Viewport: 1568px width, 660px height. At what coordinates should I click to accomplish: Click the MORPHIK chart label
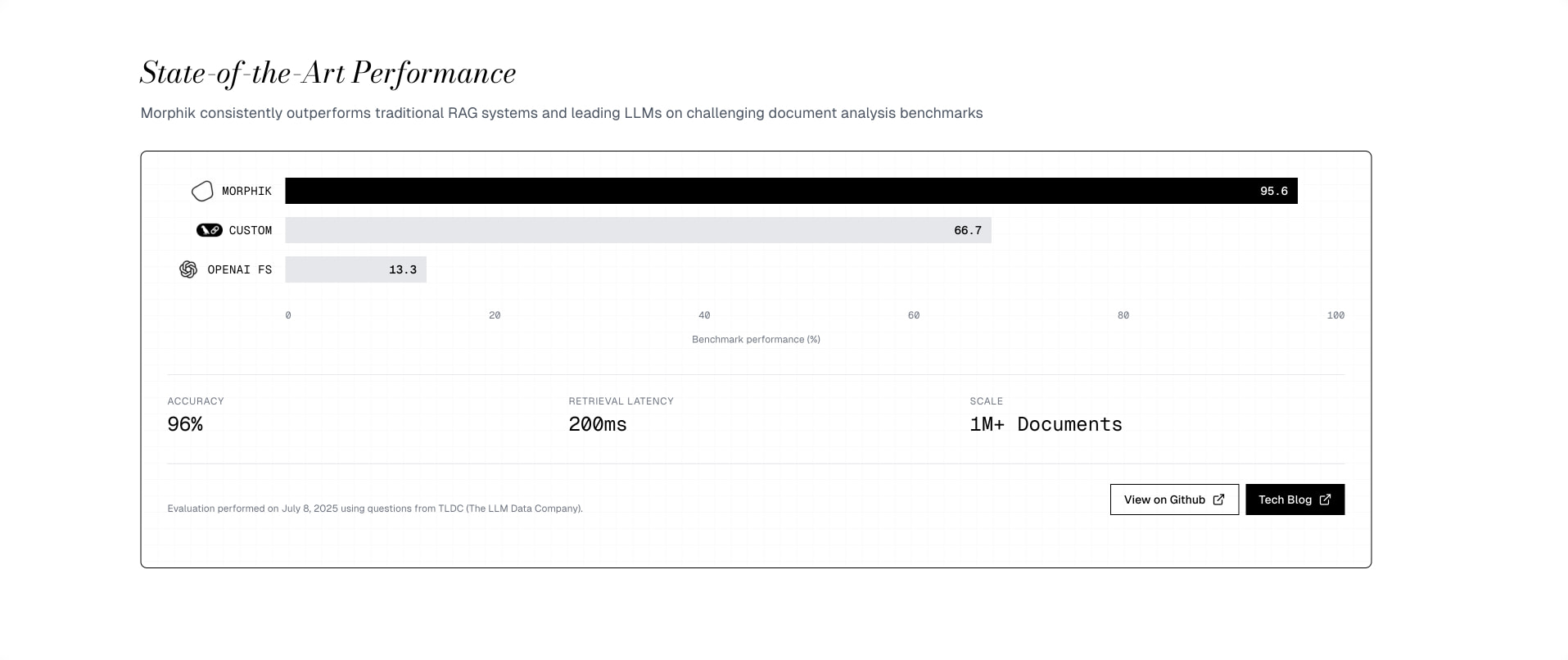pyautogui.click(x=246, y=191)
